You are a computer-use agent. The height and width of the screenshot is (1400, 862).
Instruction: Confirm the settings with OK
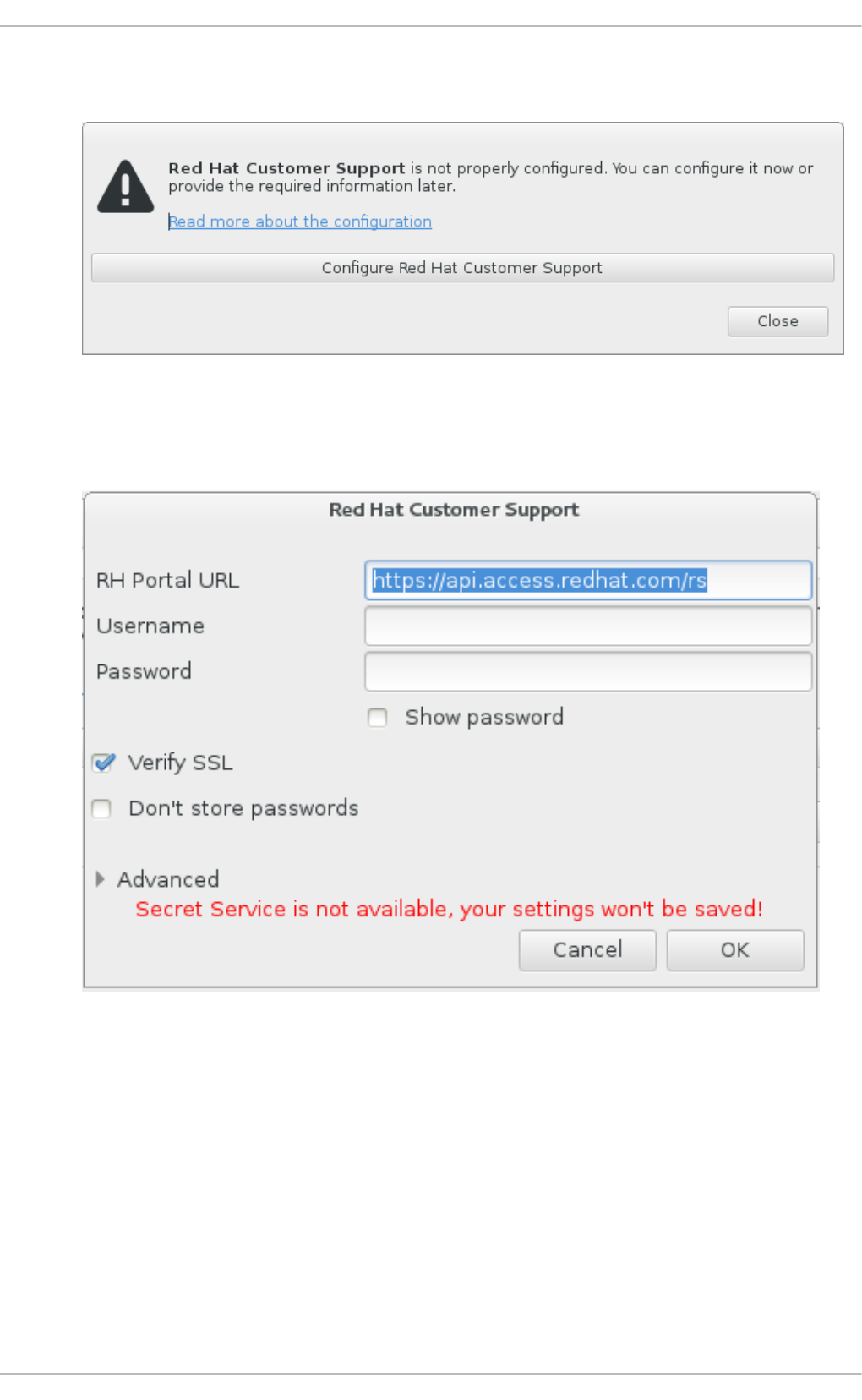(x=734, y=950)
